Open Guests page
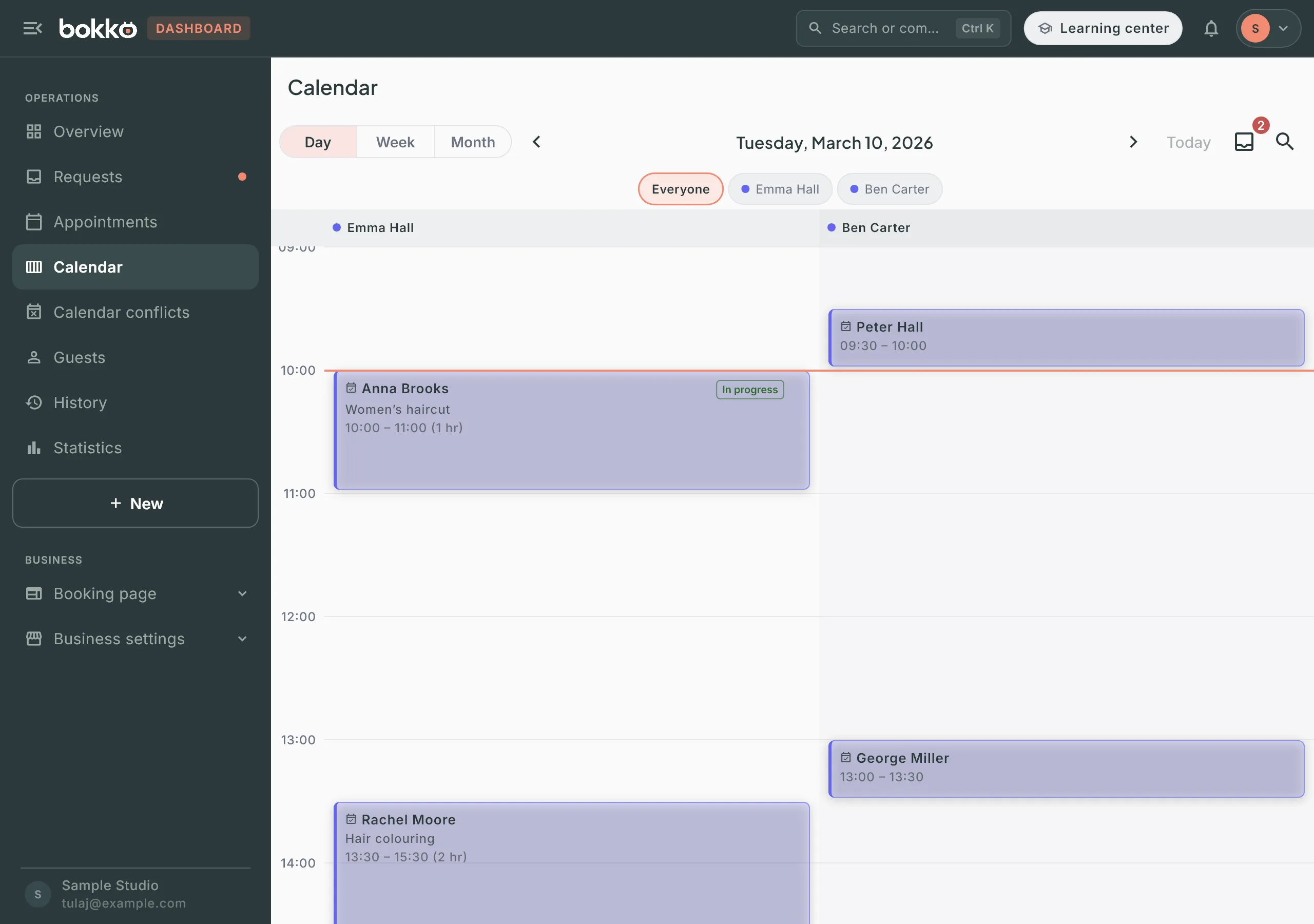 click(x=135, y=357)
